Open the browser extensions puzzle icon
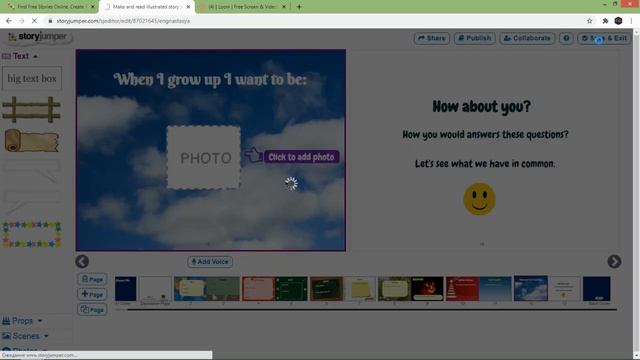 (605, 21)
